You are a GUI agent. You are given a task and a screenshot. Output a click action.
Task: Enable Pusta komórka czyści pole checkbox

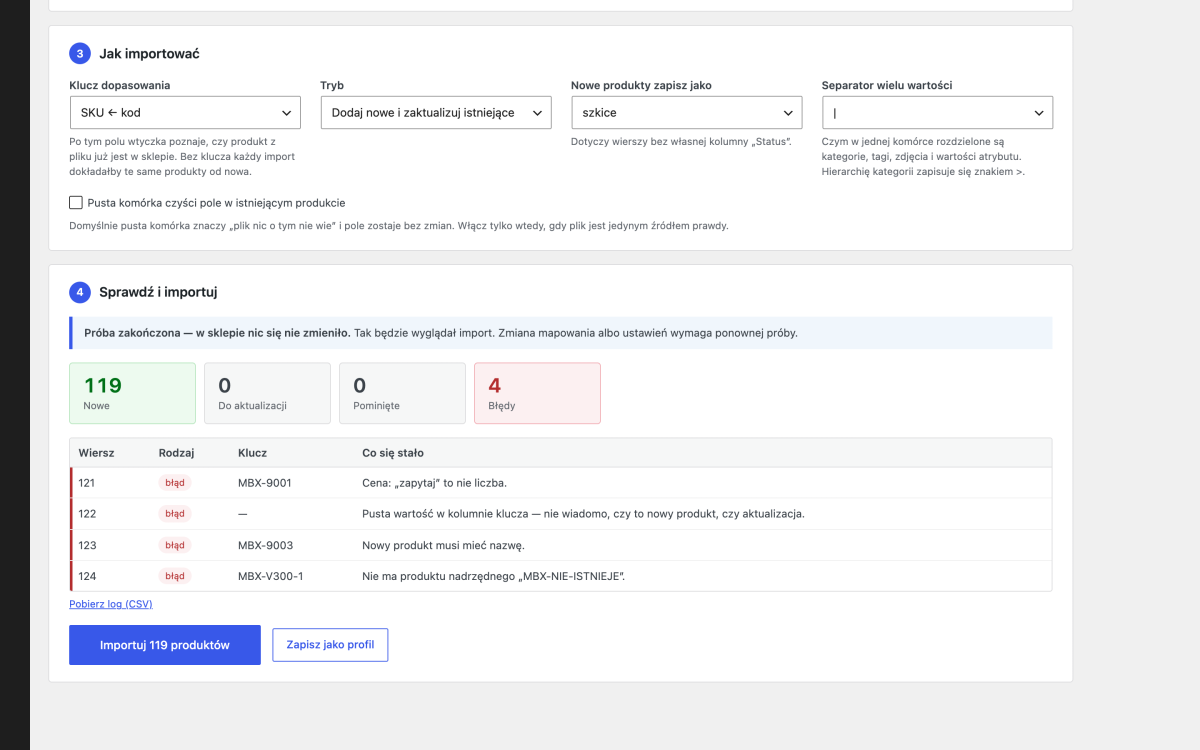tap(76, 203)
